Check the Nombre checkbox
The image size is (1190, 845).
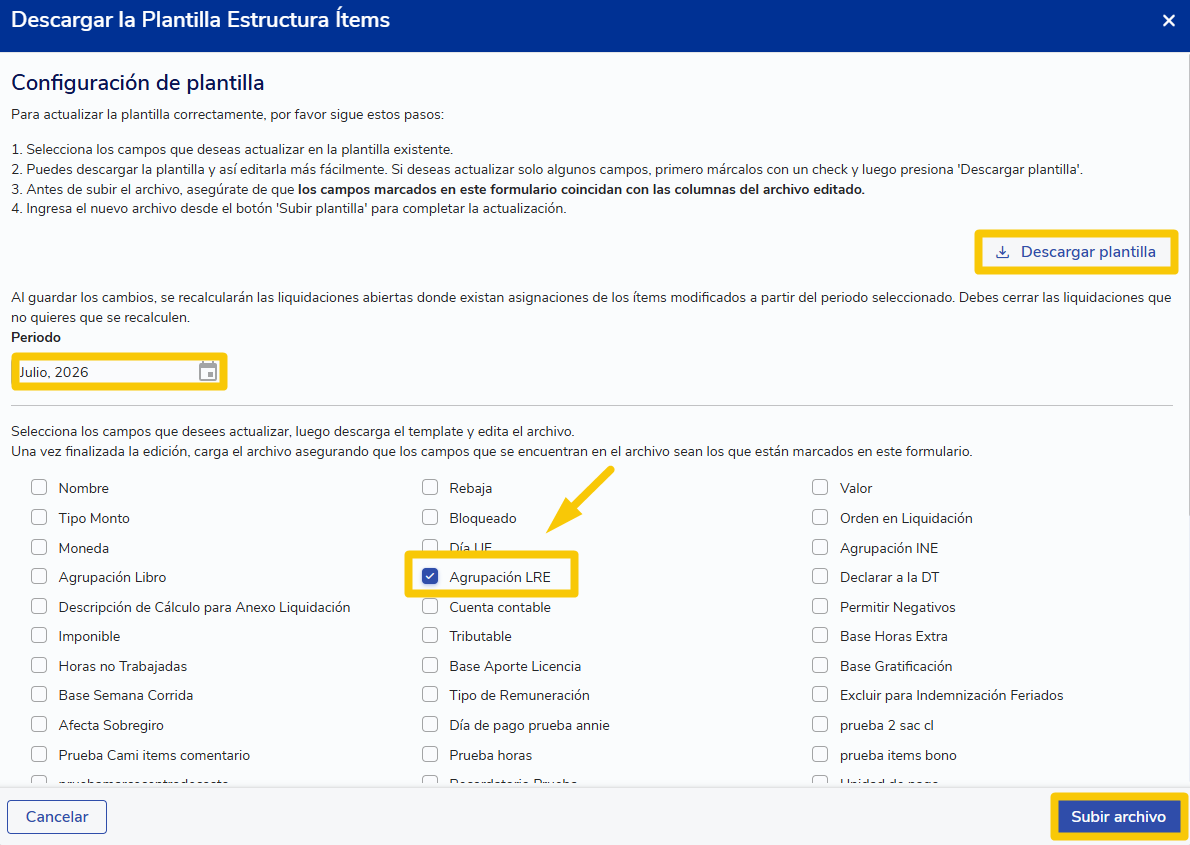[39, 487]
